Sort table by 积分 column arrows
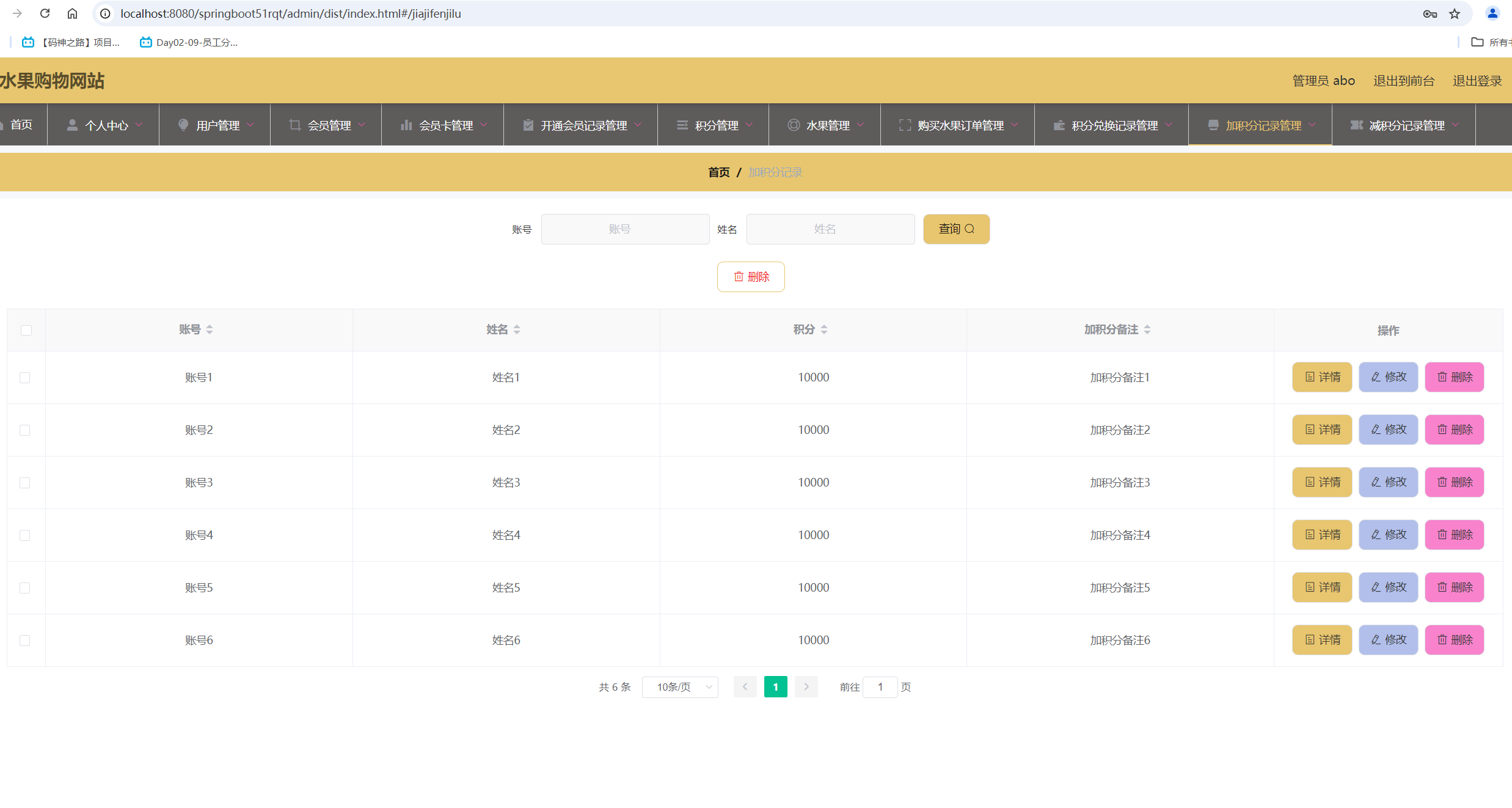 (824, 330)
